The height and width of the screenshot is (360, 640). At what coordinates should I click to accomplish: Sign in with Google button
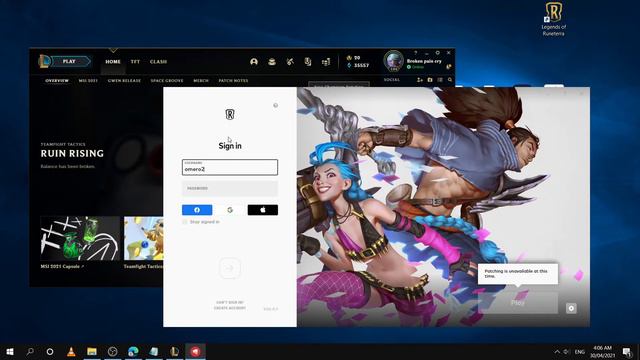[x=230, y=210]
